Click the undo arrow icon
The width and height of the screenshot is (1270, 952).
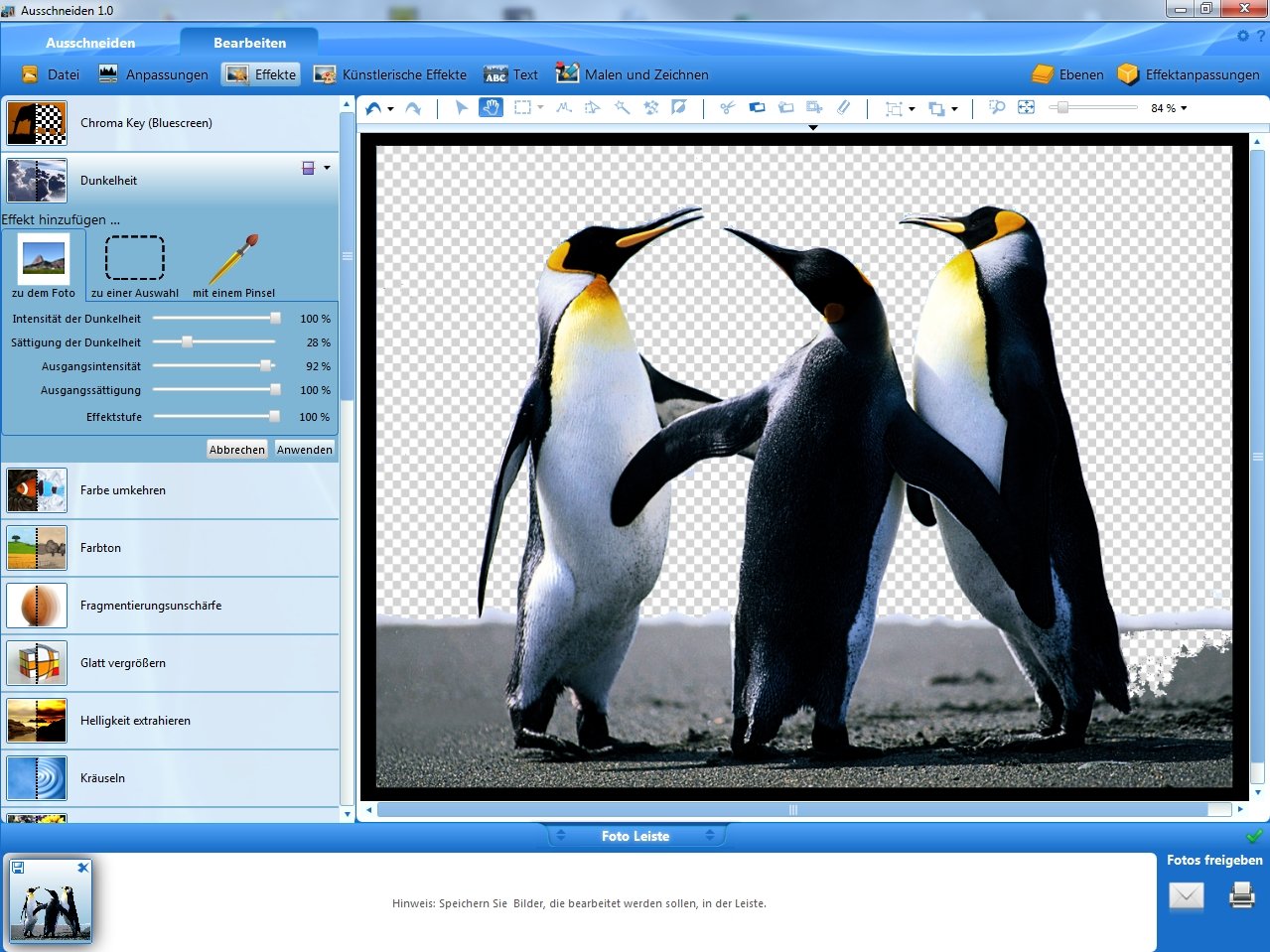(373, 108)
